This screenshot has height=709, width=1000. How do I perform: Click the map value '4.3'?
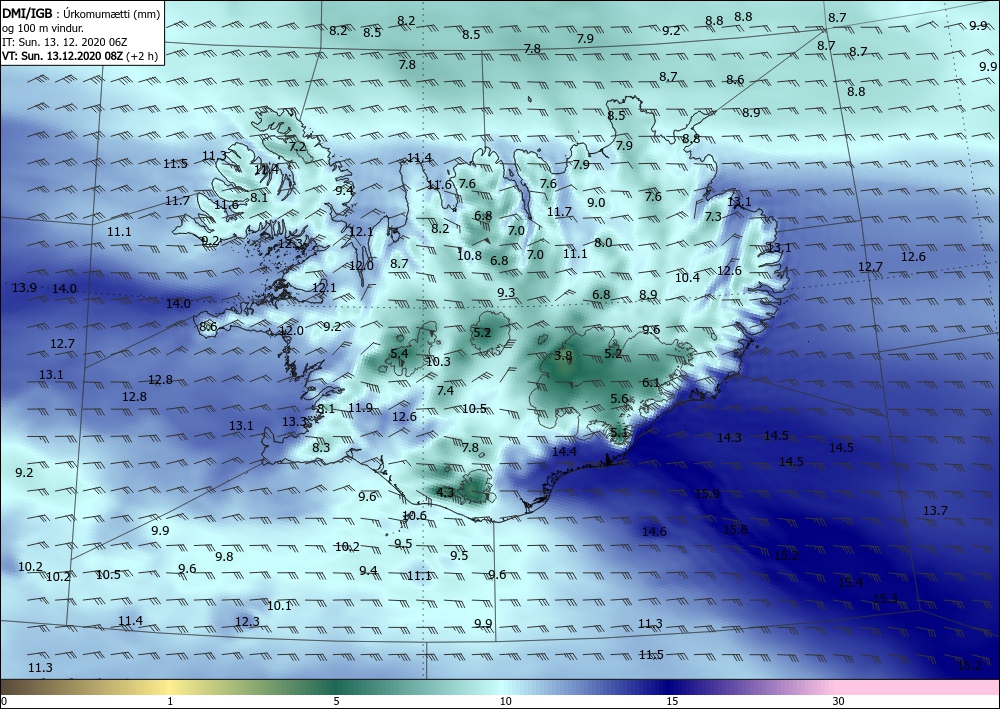(x=445, y=492)
